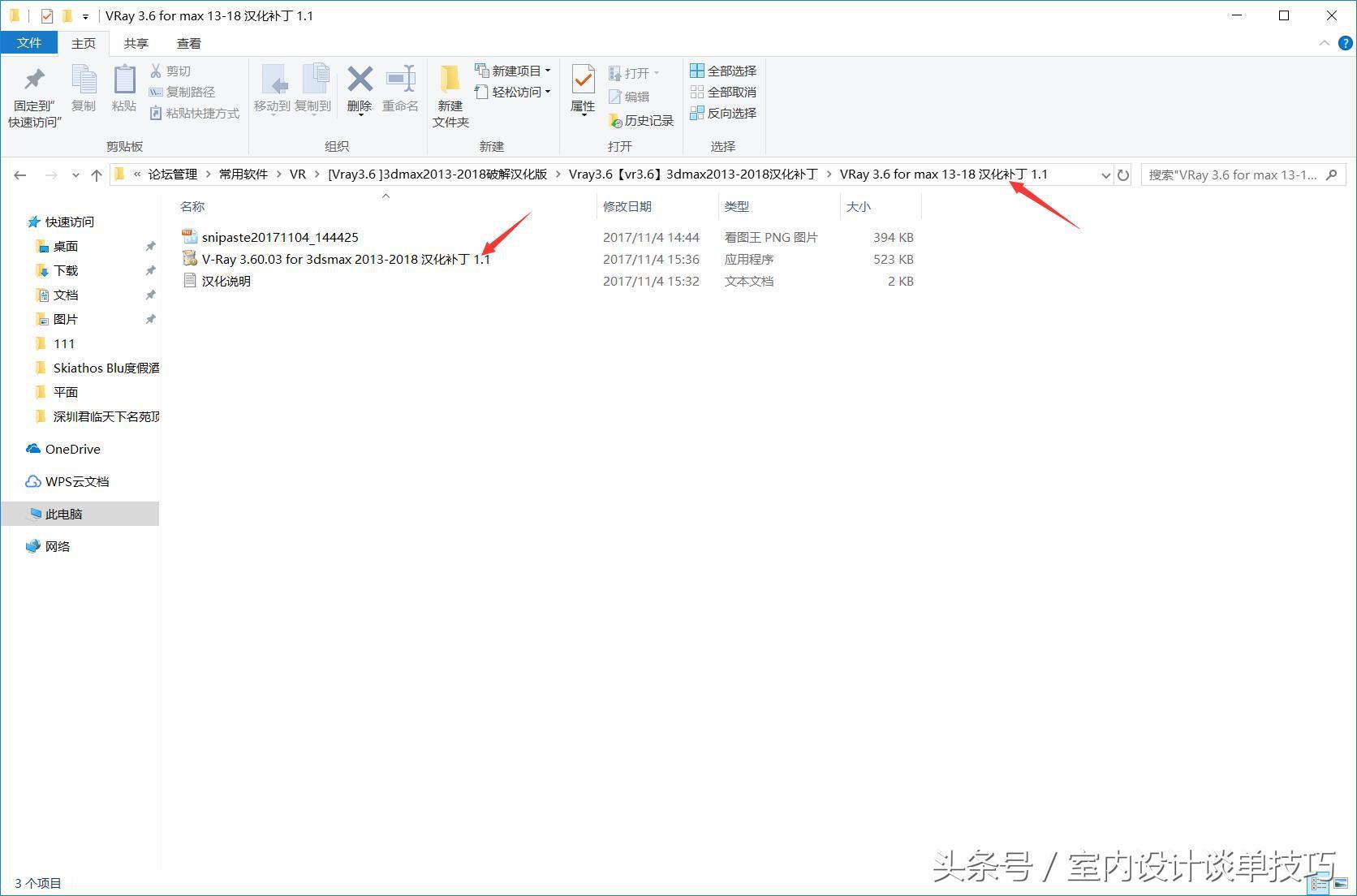Select snipaste20171104_144425 image file
Viewport: 1357px width, 896px height.
[x=279, y=237]
